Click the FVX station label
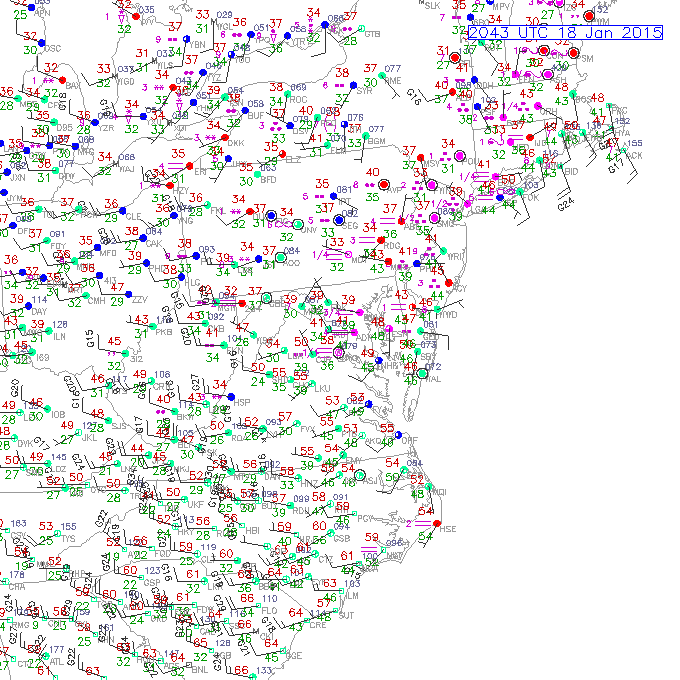The height and width of the screenshot is (680, 680). point(307,429)
